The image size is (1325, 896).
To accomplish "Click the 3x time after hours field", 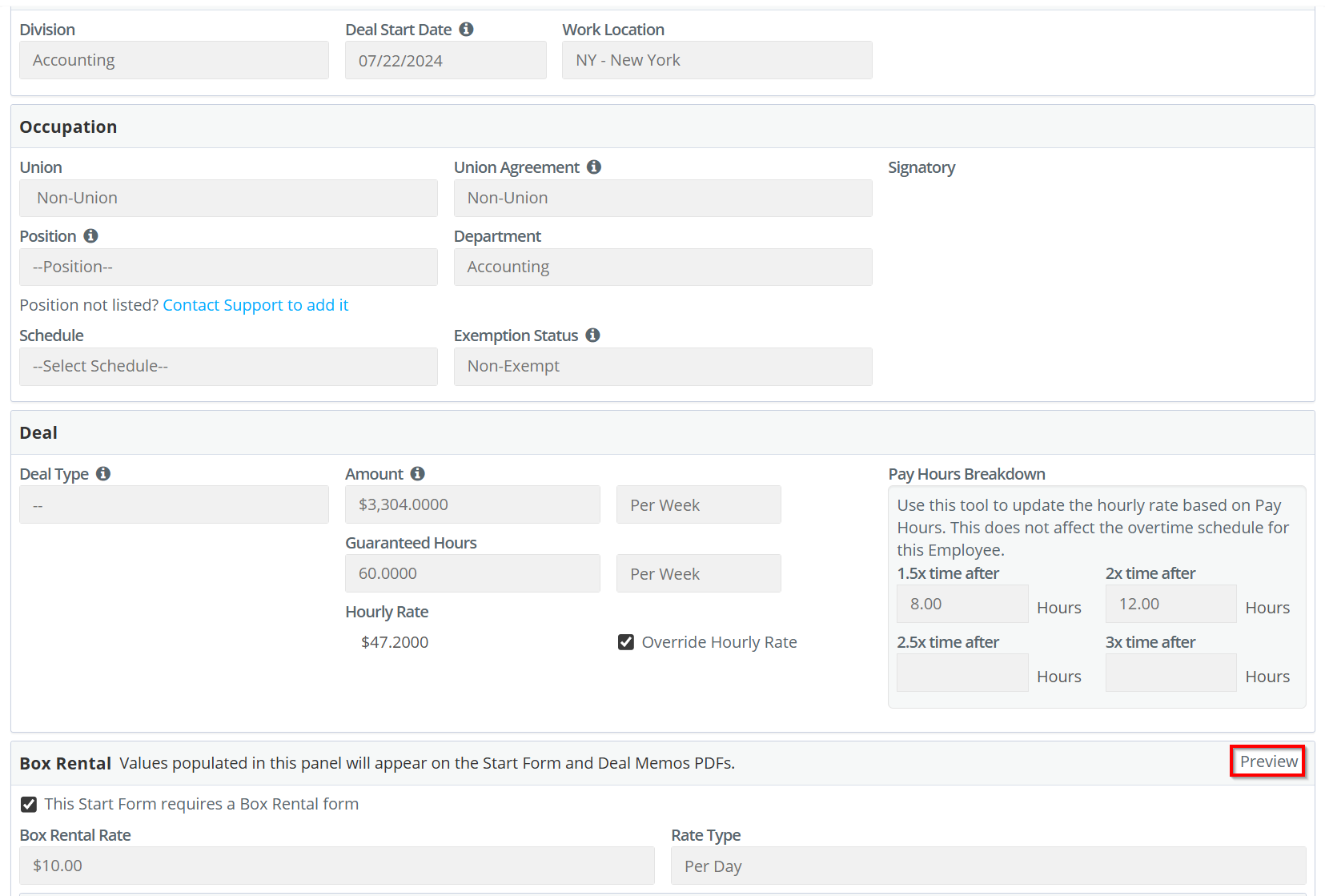I will [x=1170, y=673].
